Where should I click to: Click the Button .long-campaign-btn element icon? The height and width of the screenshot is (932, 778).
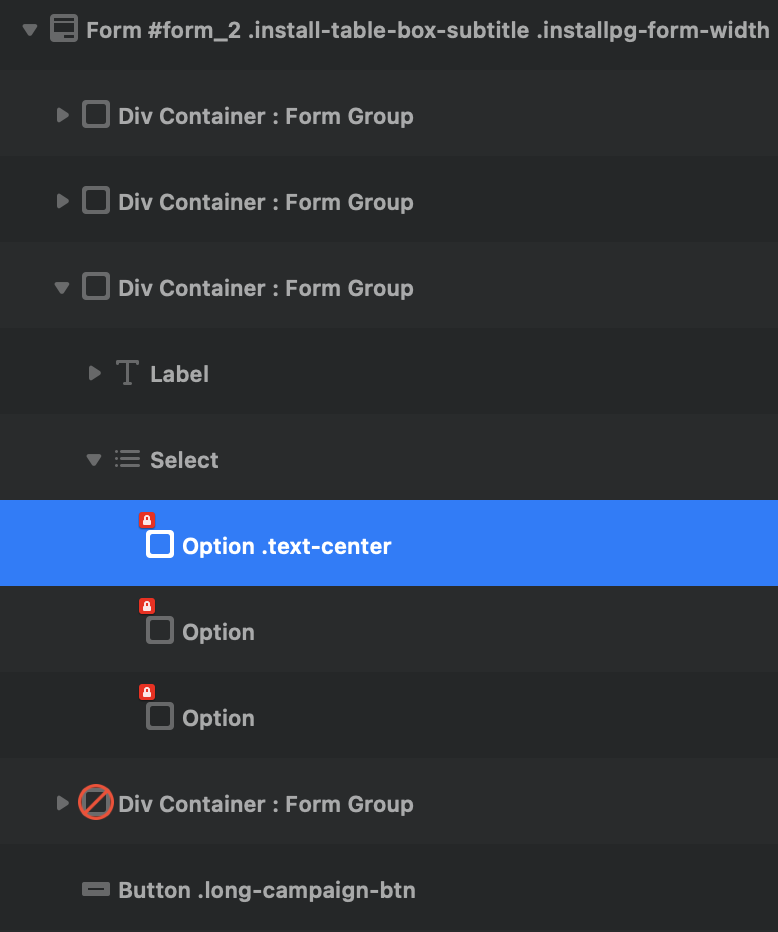pyautogui.click(x=95, y=890)
